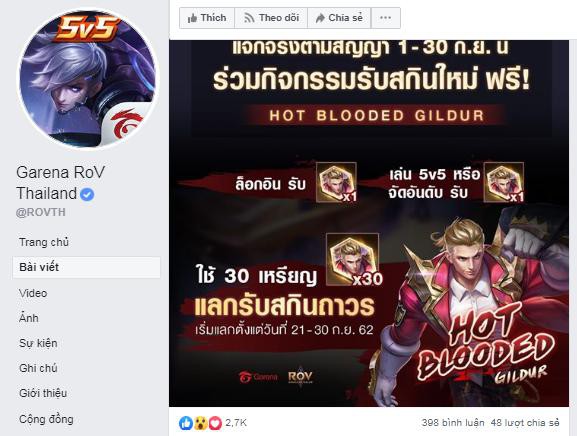Go to the Video section
This screenshot has height=436, width=577.
33,293
